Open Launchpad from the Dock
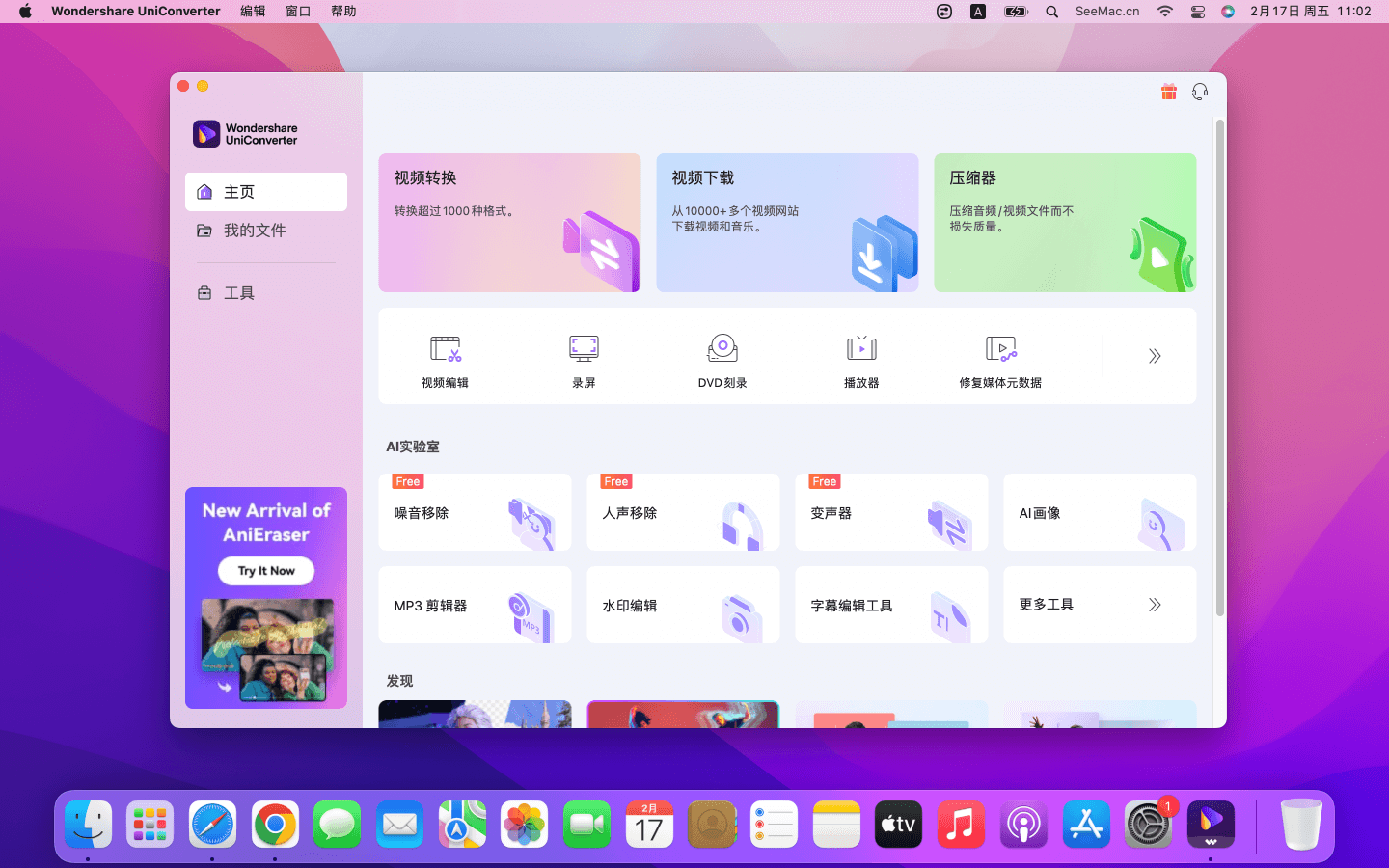The image size is (1389, 868). [x=150, y=825]
